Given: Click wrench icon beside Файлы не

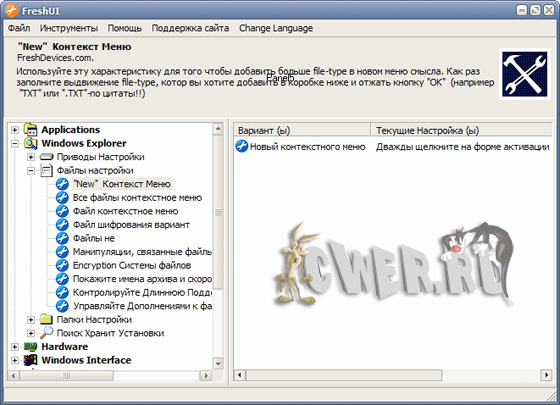Looking at the screenshot, I should [62, 238].
